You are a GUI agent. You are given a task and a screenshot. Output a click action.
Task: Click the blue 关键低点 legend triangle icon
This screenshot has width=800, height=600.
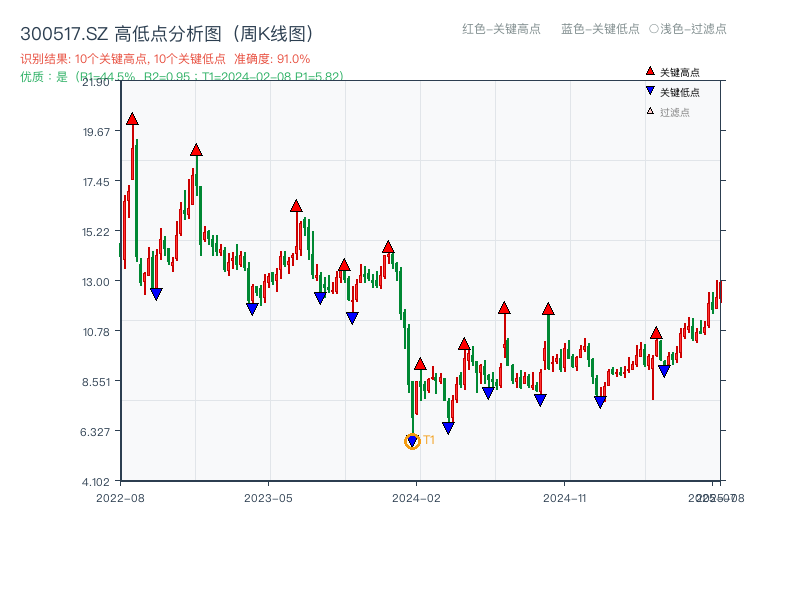[x=650, y=91]
